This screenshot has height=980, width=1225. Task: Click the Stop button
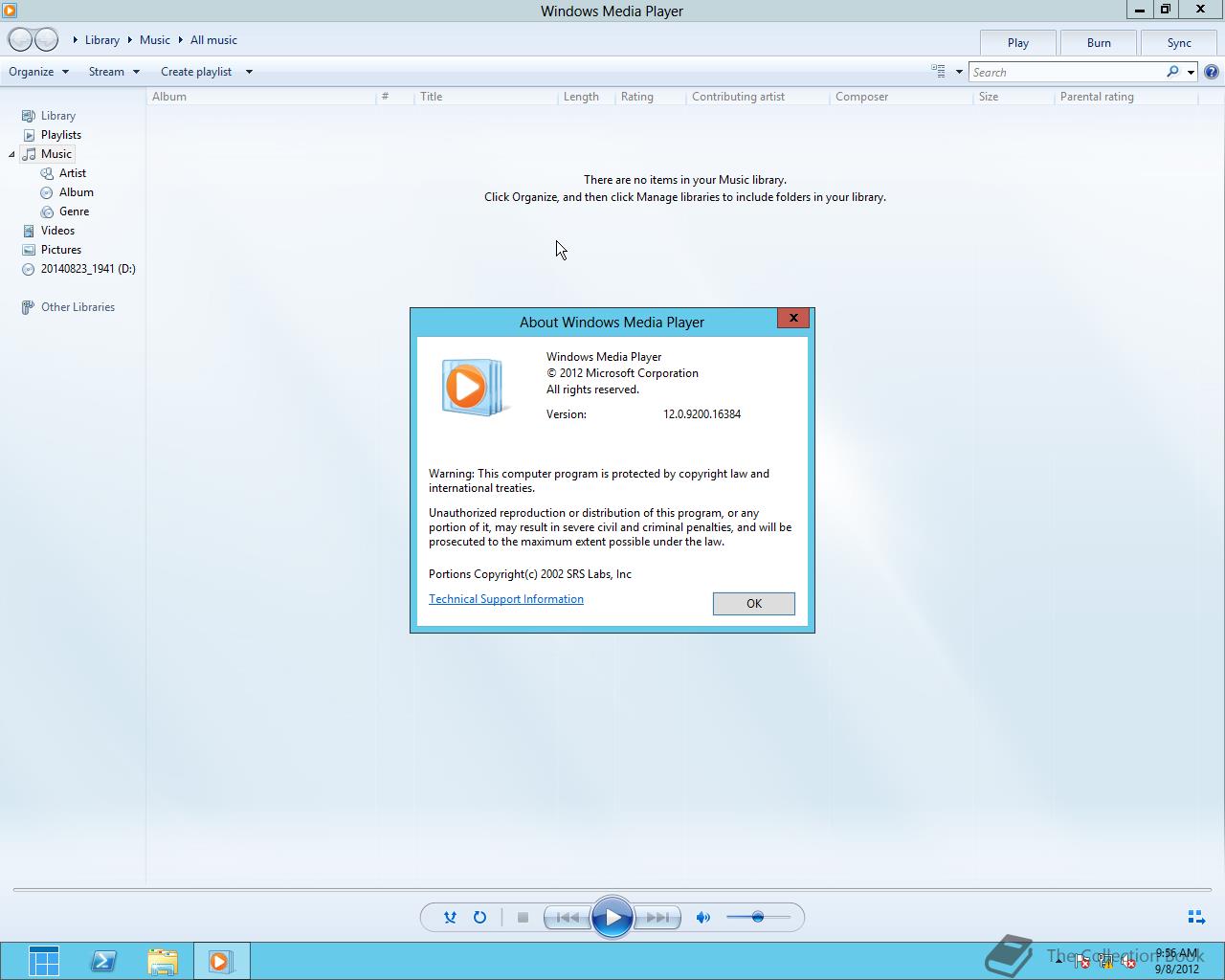click(523, 917)
